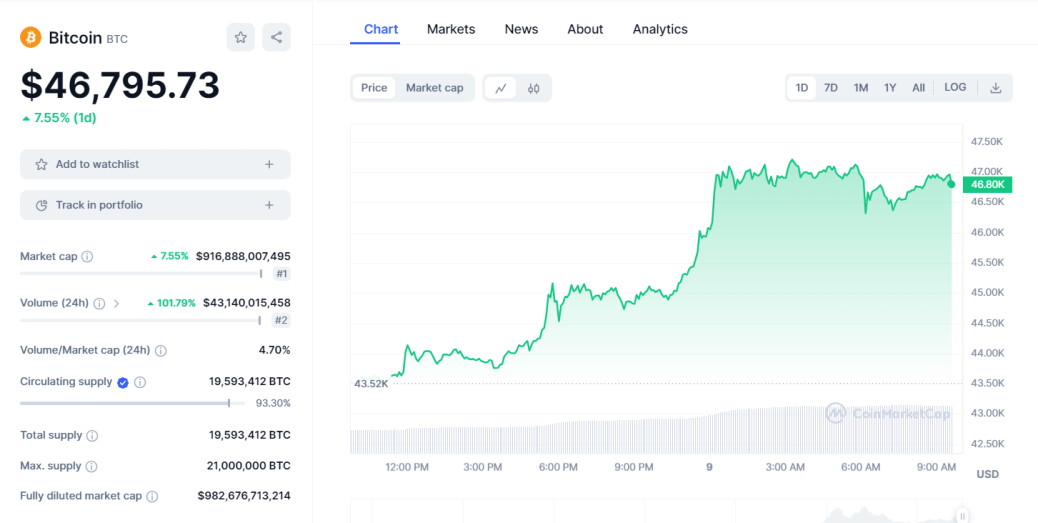Select the 7D time range
The image size is (1038, 523).
point(830,88)
